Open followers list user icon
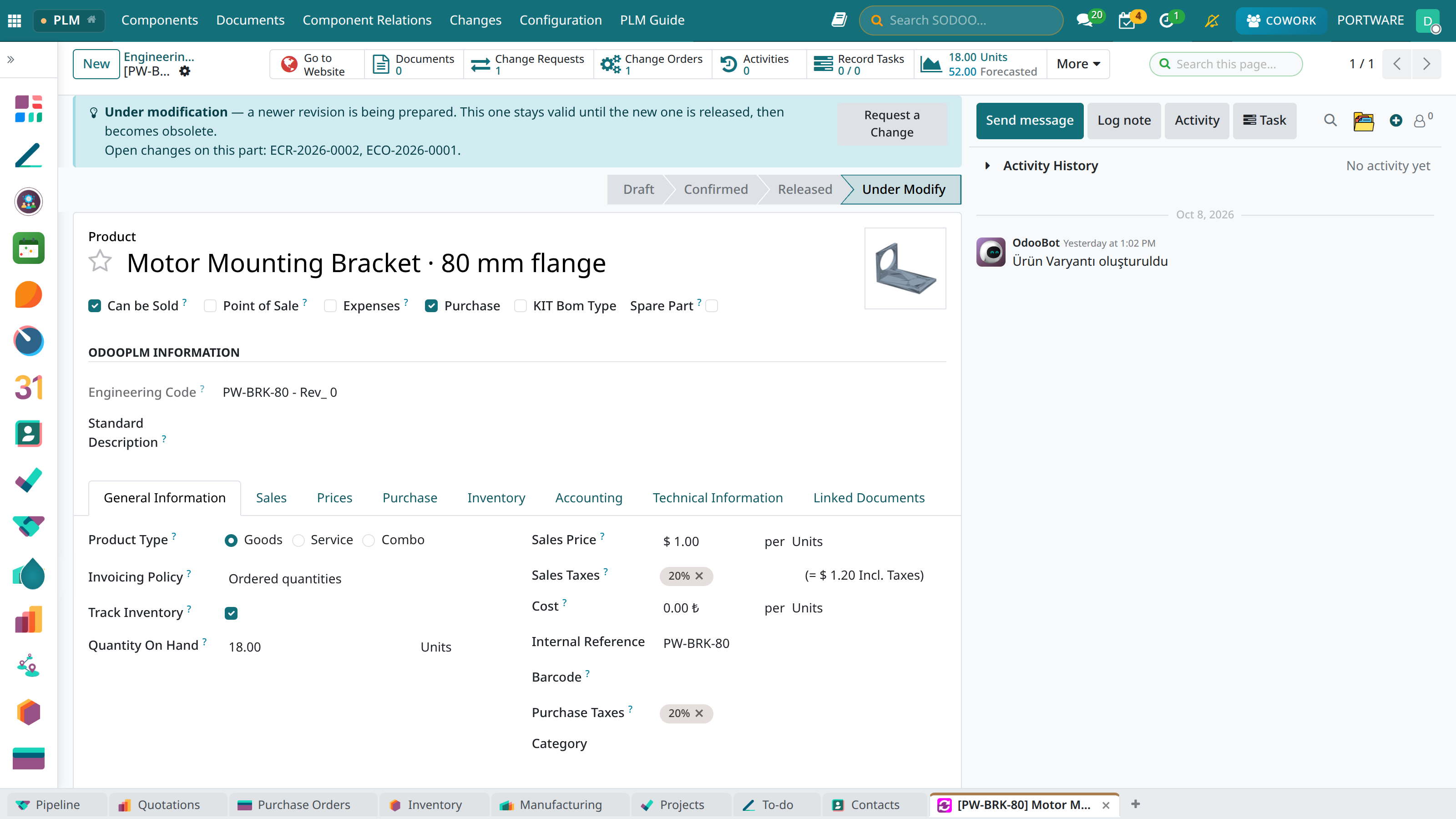1456x819 pixels. coord(1420,121)
